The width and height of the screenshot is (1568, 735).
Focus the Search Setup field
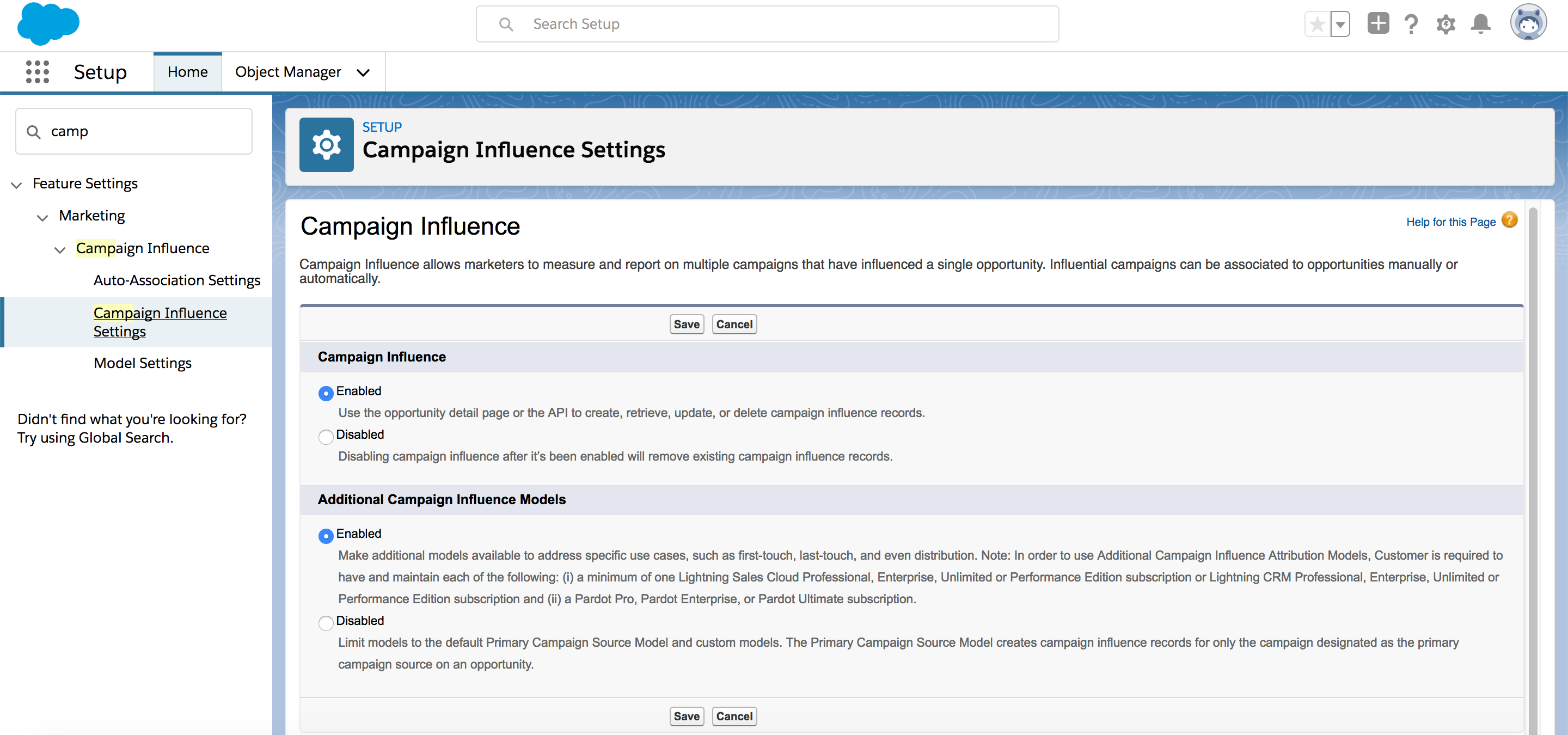[767, 24]
